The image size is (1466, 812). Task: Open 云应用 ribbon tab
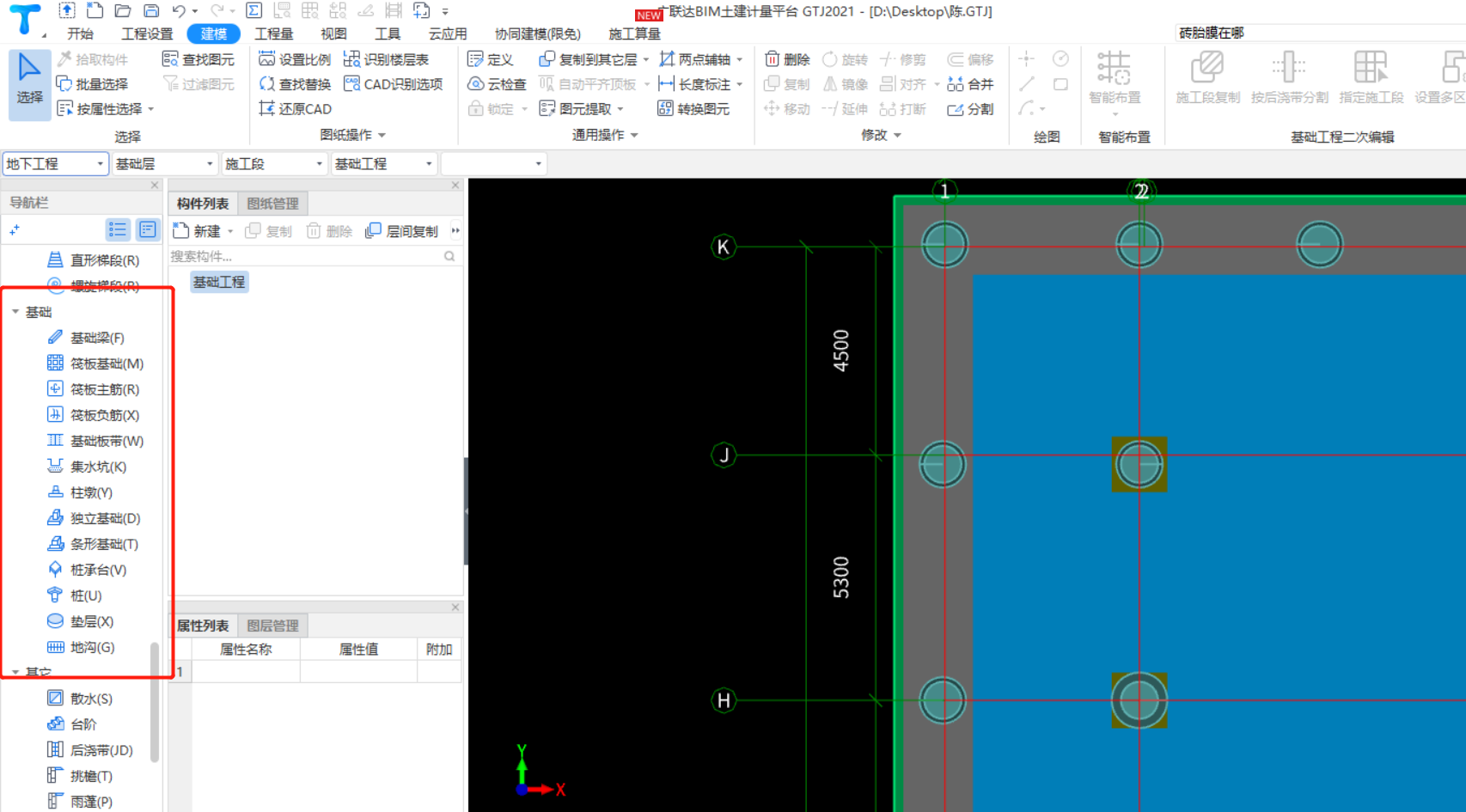click(x=448, y=34)
